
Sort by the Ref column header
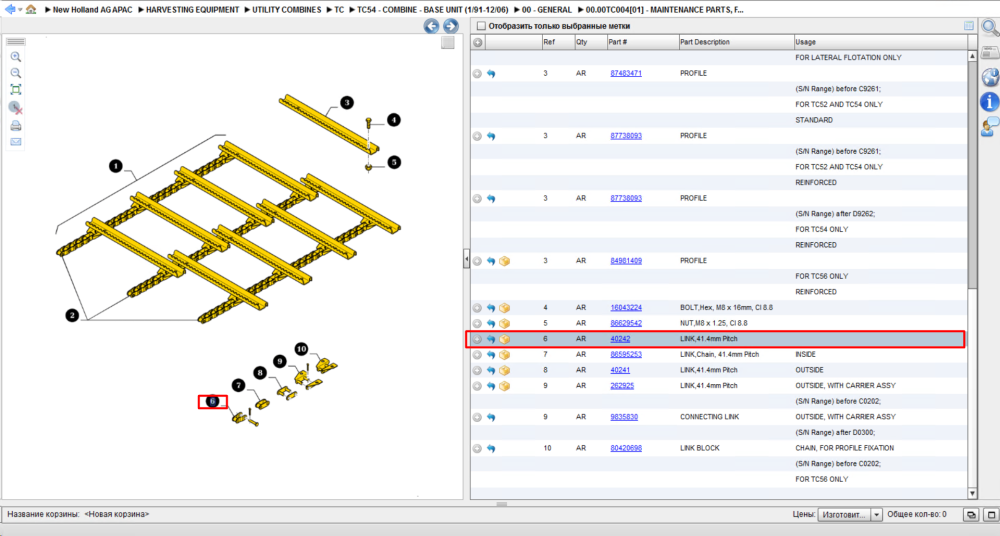coord(557,42)
